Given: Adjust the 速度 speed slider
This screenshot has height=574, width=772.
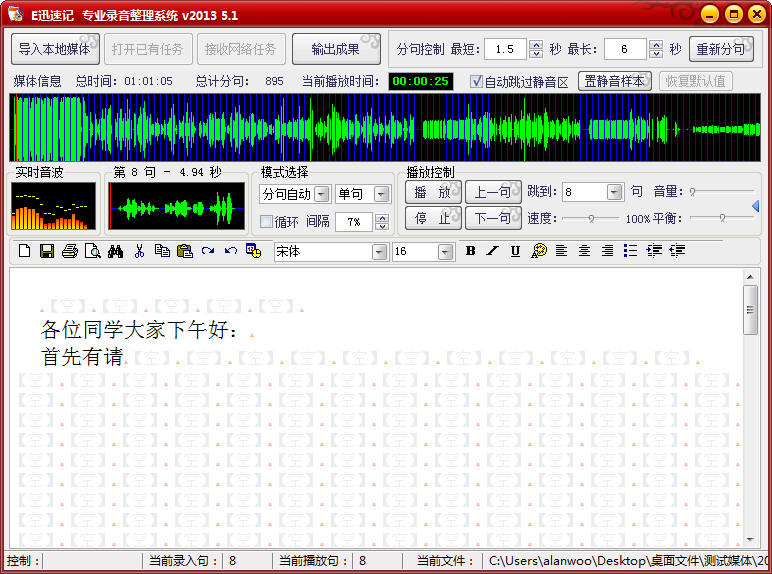Looking at the screenshot, I should pyautogui.click(x=590, y=218).
